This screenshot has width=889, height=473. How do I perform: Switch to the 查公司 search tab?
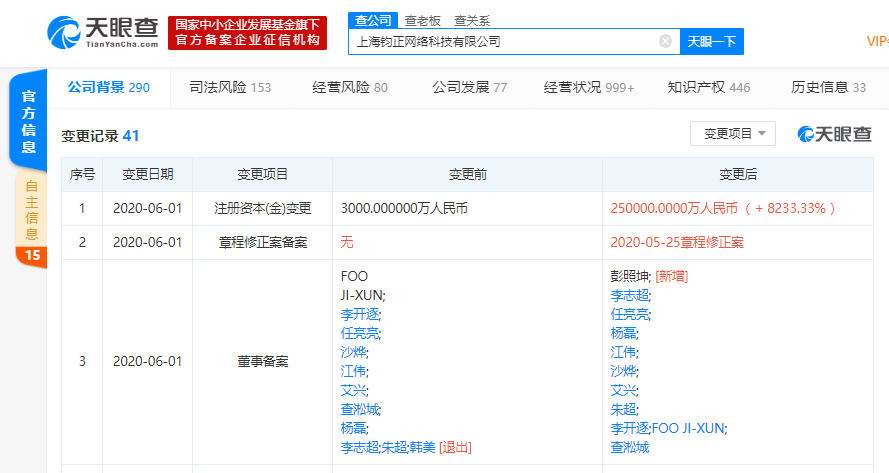click(x=372, y=20)
